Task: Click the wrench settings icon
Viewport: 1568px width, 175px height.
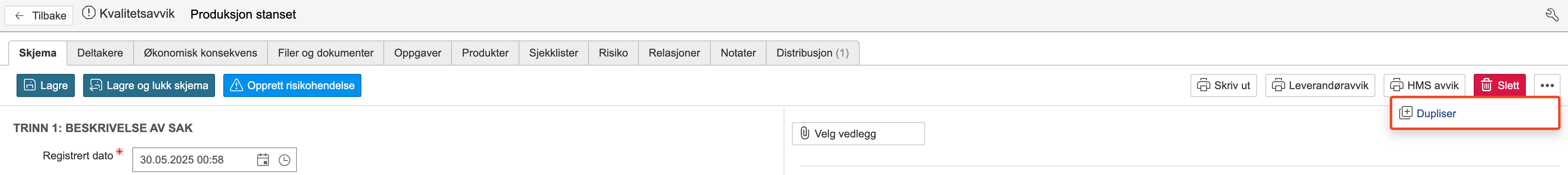Action: (x=1551, y=14)
